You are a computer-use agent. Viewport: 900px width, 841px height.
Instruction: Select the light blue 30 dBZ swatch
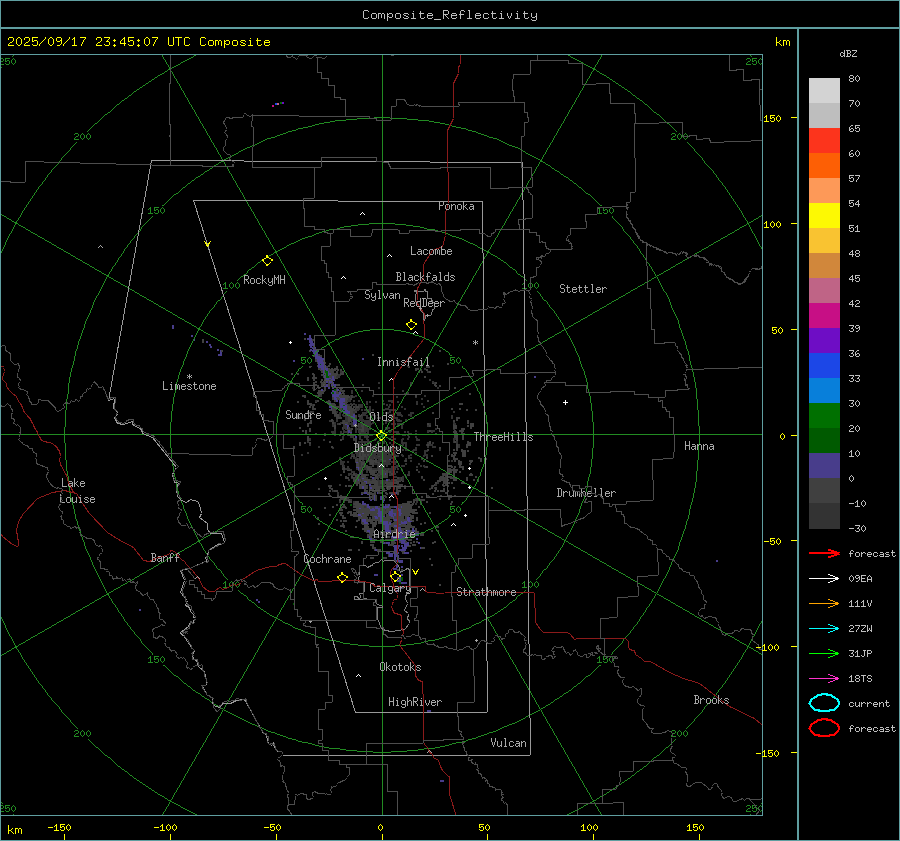coord(824,391)
